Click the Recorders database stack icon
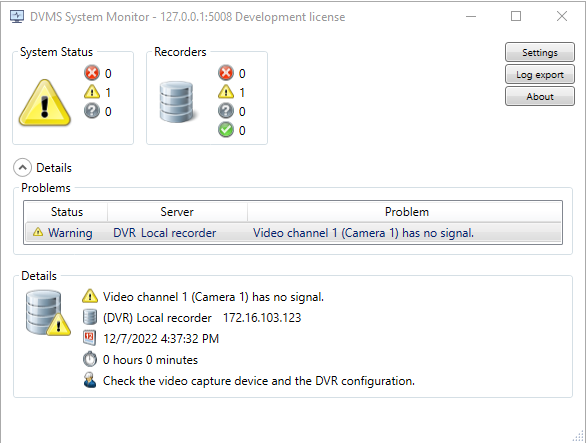Viewport: 587px width, 443px height. click(x=177, y=102)
